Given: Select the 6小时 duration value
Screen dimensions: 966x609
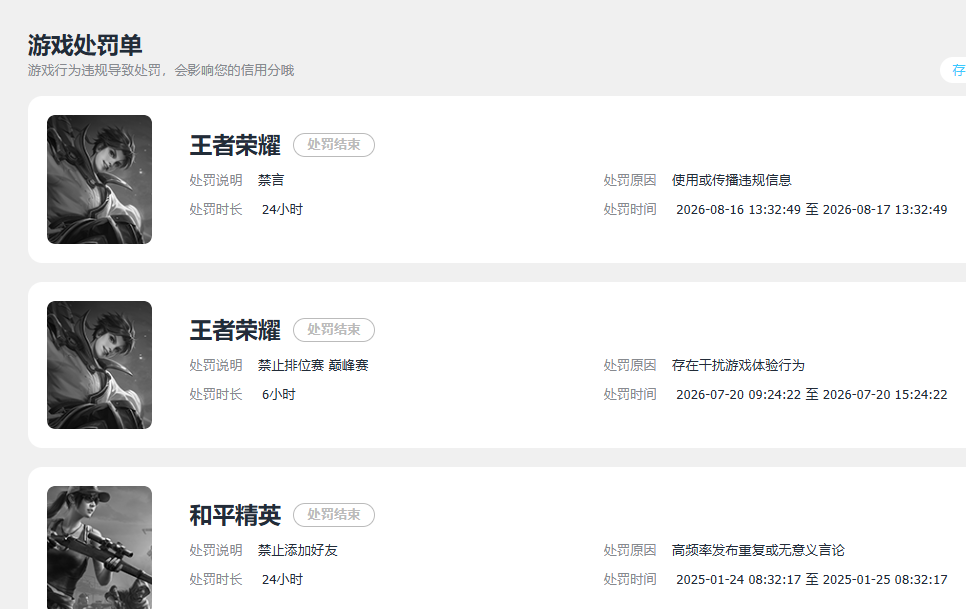Looking at the screenshot, I should [278, 394].
